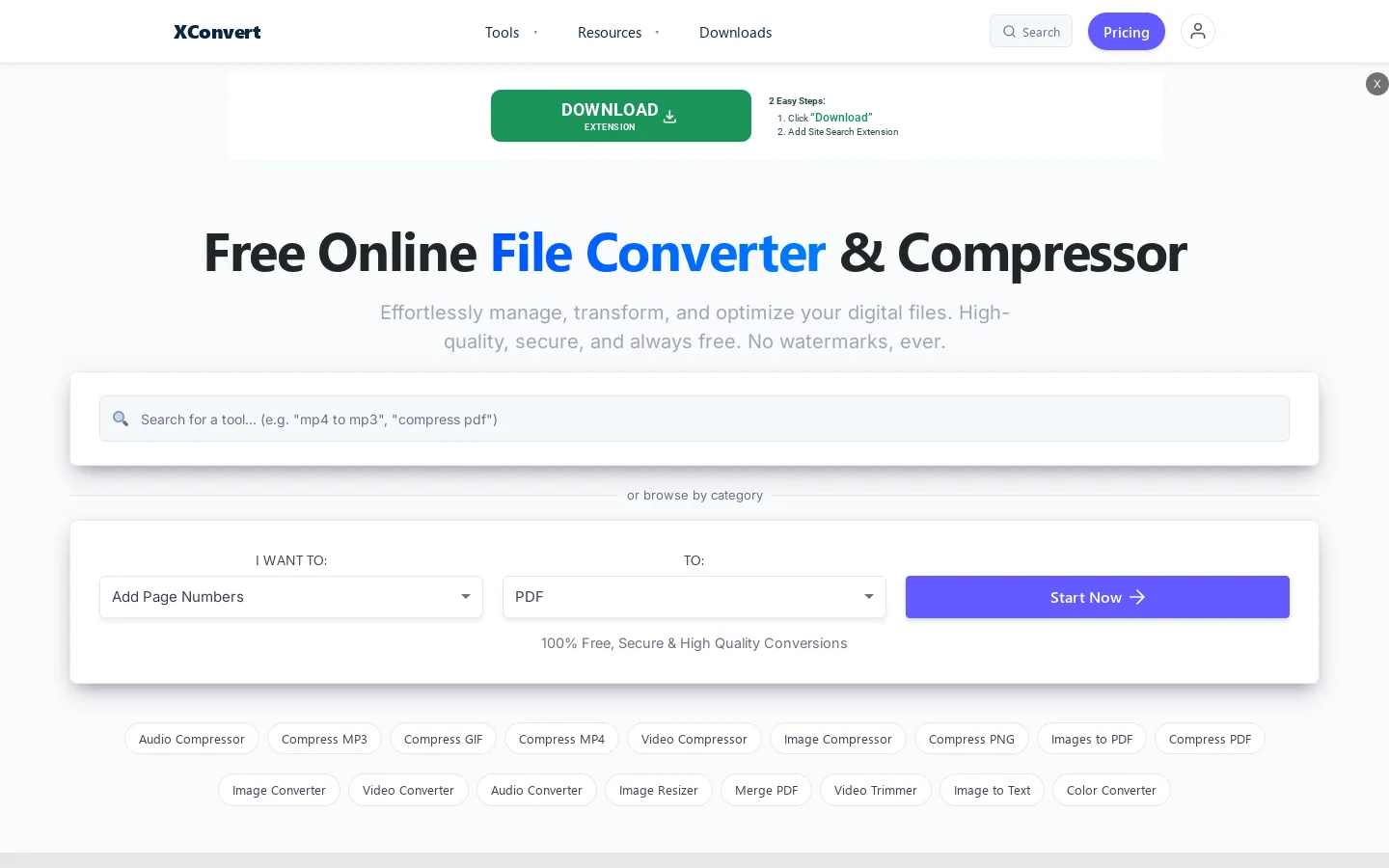1389x868 pixels.
Task: Close the ad banner with X
Action: point(1377,84)
